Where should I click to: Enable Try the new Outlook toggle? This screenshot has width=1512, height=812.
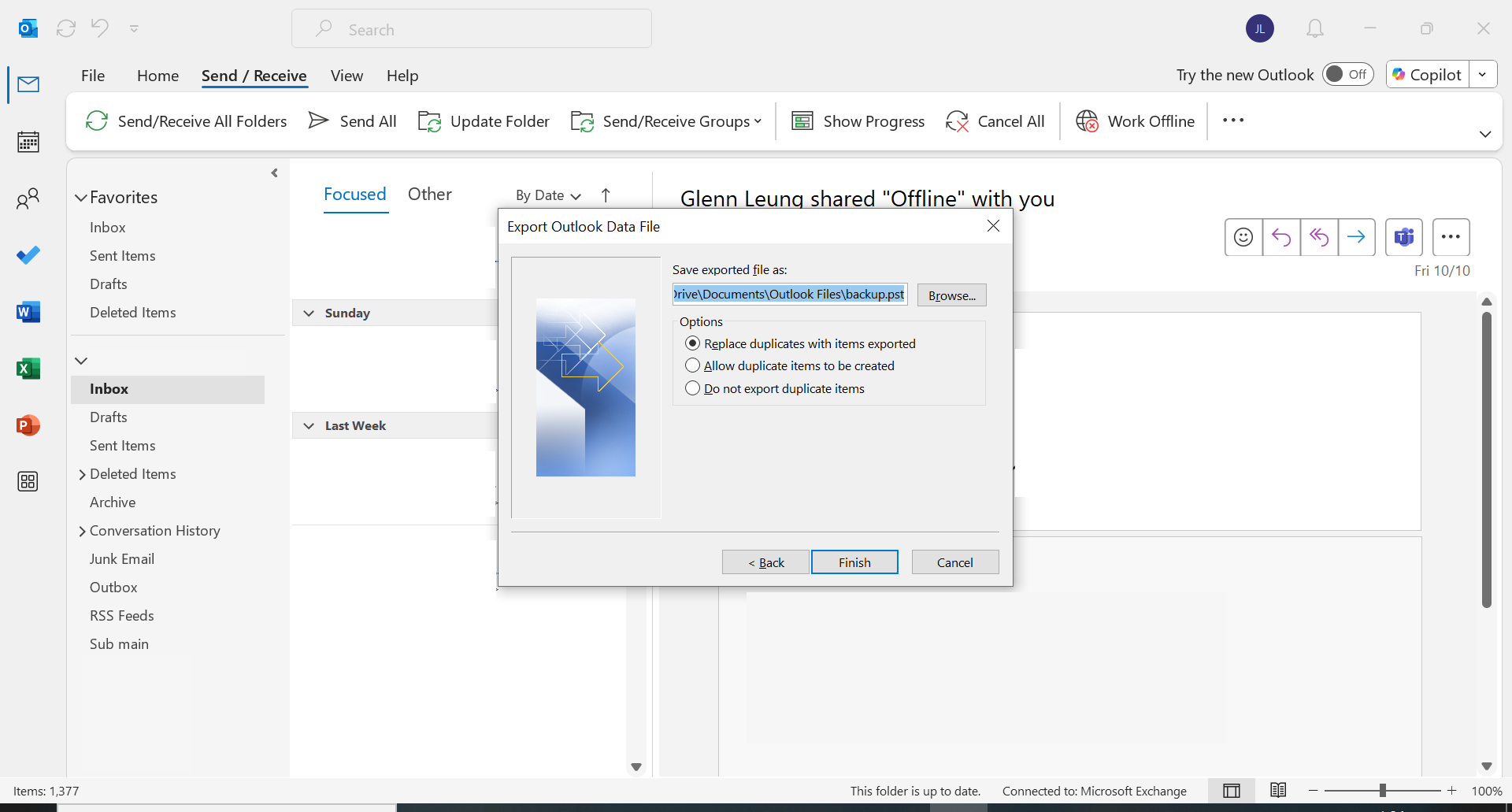click(x=1347, y=74)
